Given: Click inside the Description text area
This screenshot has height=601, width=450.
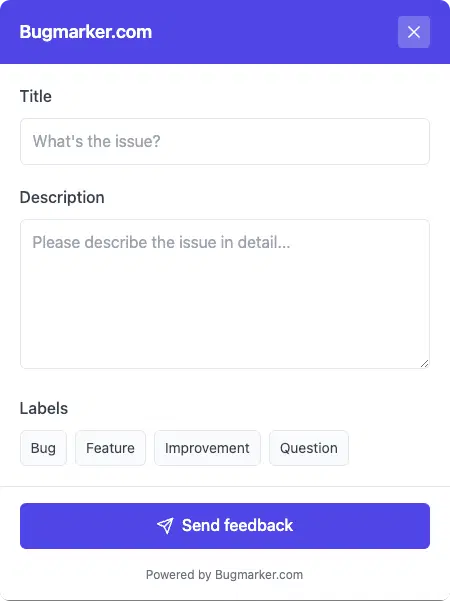Looking at the screenshot, I should 225,294.
